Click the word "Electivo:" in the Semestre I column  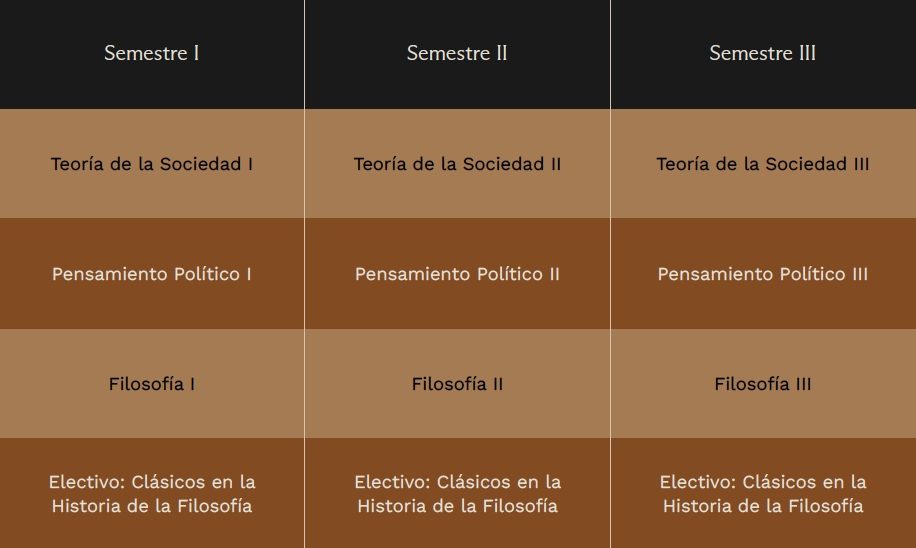[x=87, y=482]
